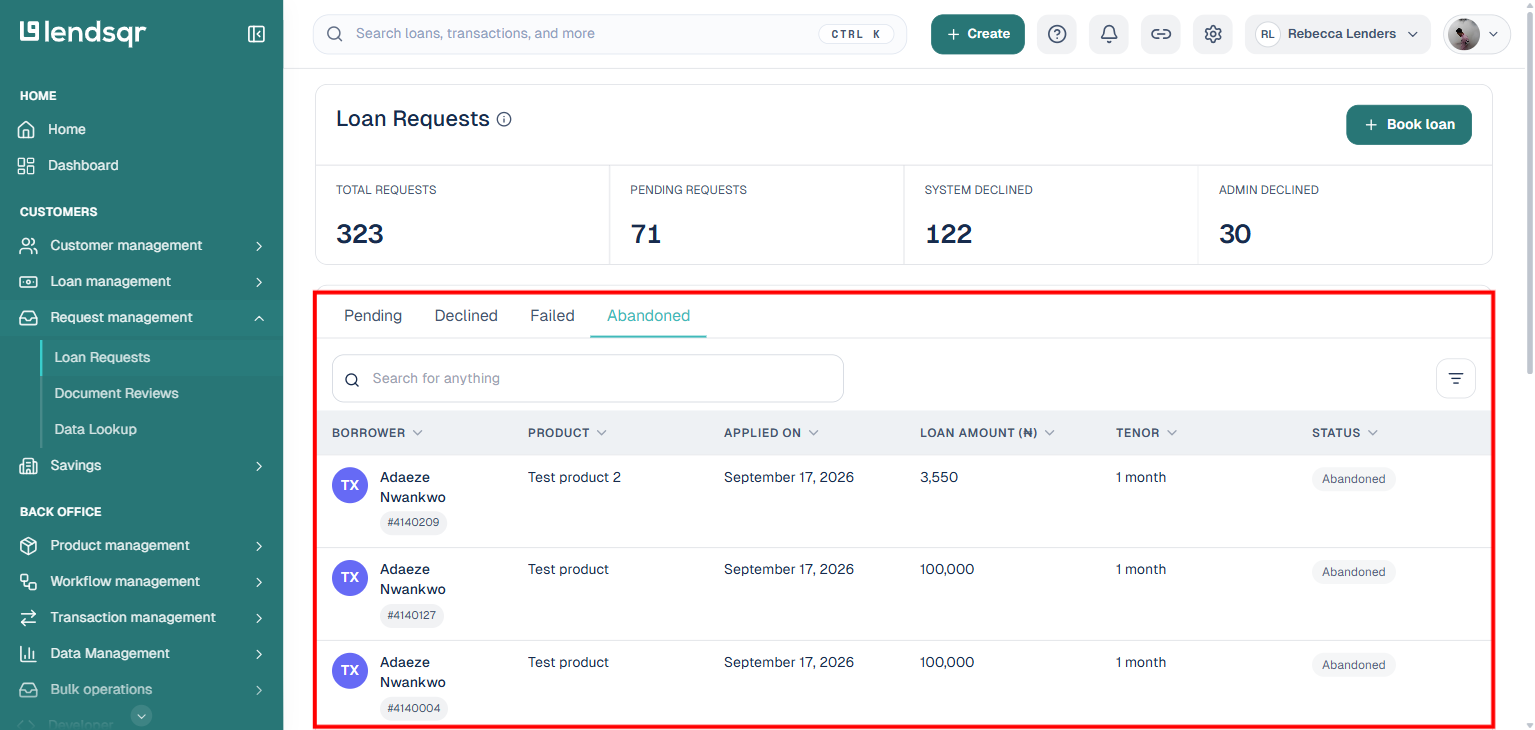Viewport: 1535px width, 730px height.
Task: Expand the Loan management submenu
Action: click(259, 282)
